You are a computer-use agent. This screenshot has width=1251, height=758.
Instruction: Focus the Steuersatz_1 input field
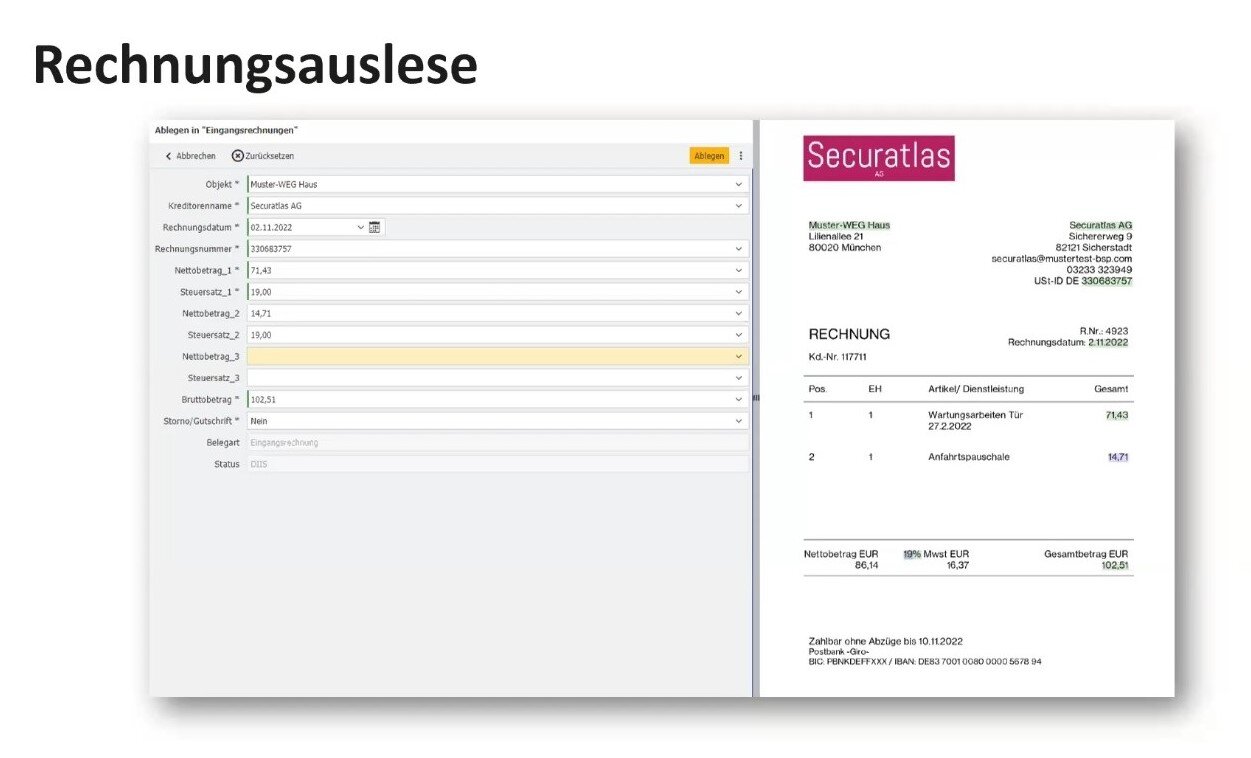tap(497, 292)
